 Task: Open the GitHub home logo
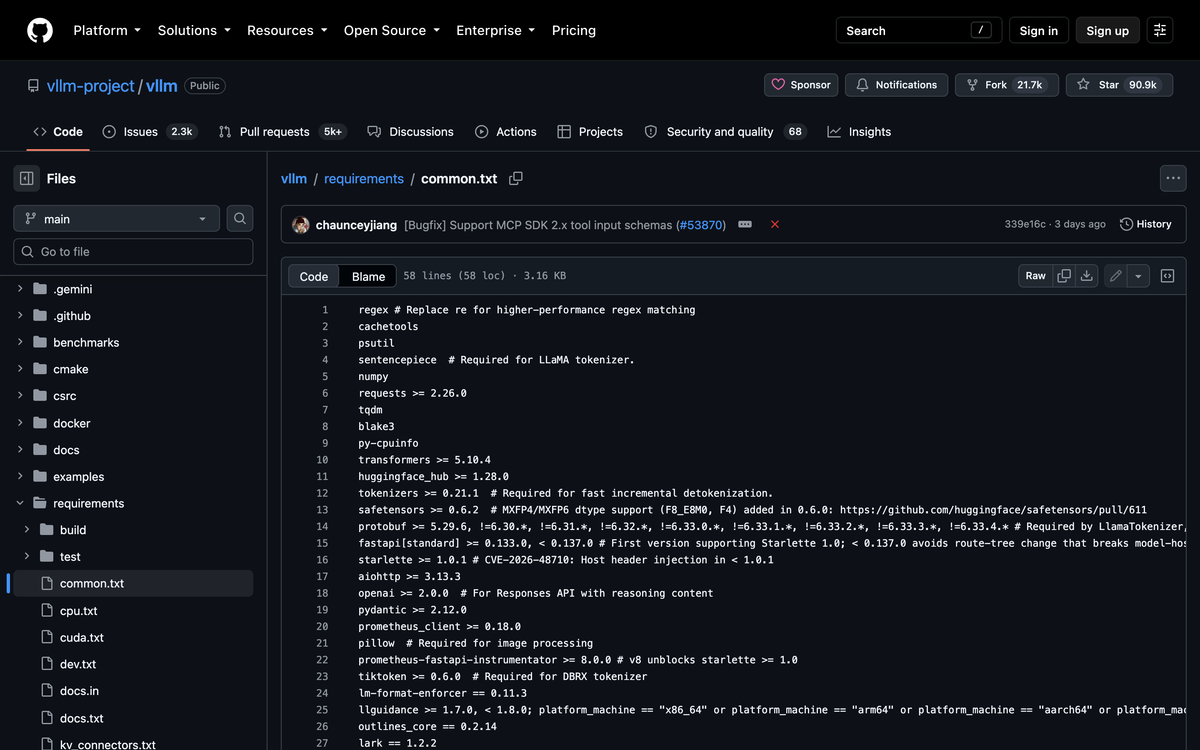pos(40,30)
